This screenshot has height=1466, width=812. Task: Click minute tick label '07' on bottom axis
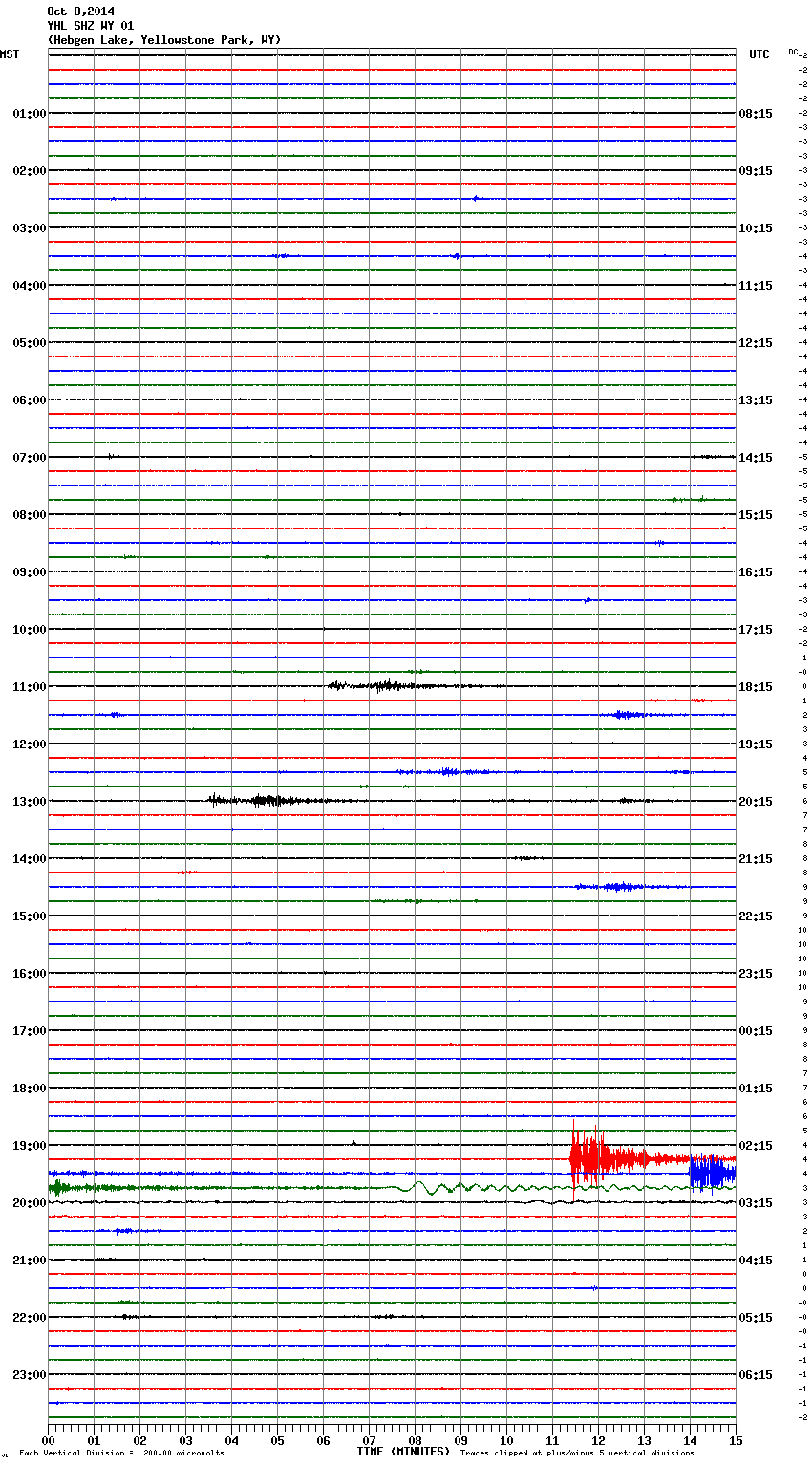click(x=369, y=1439)
